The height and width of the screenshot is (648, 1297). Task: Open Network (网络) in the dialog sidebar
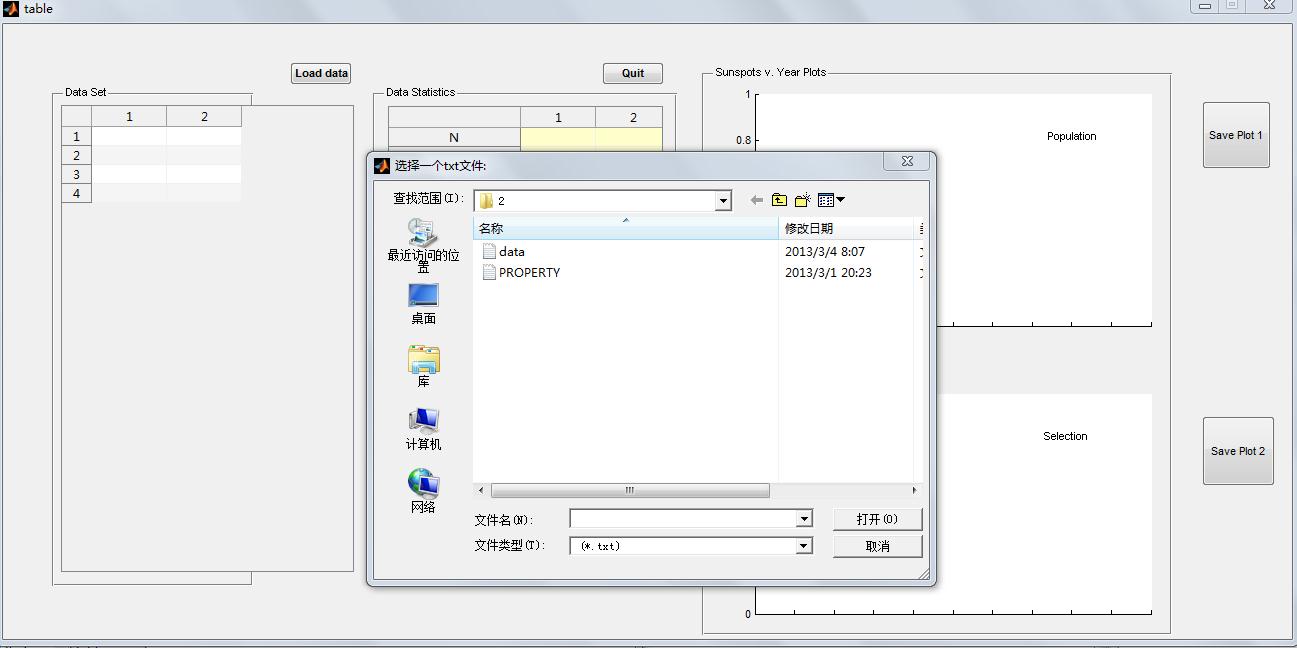click(x=423, y=492)
